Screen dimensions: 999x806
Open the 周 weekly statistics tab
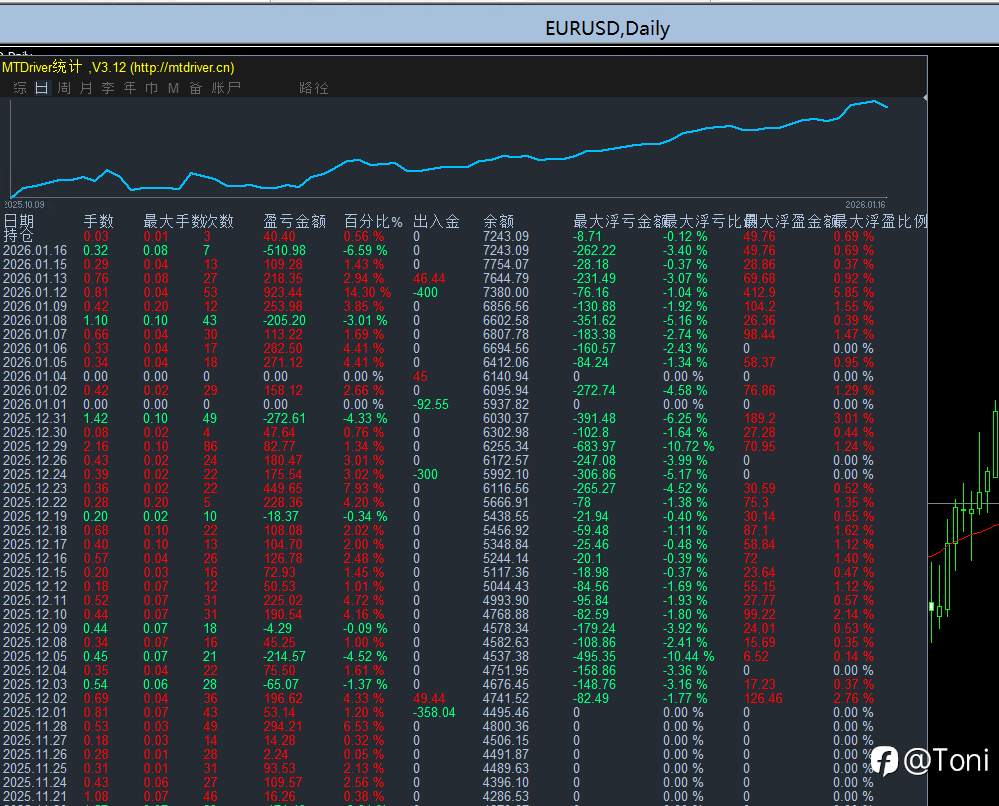tap(63, 88)
